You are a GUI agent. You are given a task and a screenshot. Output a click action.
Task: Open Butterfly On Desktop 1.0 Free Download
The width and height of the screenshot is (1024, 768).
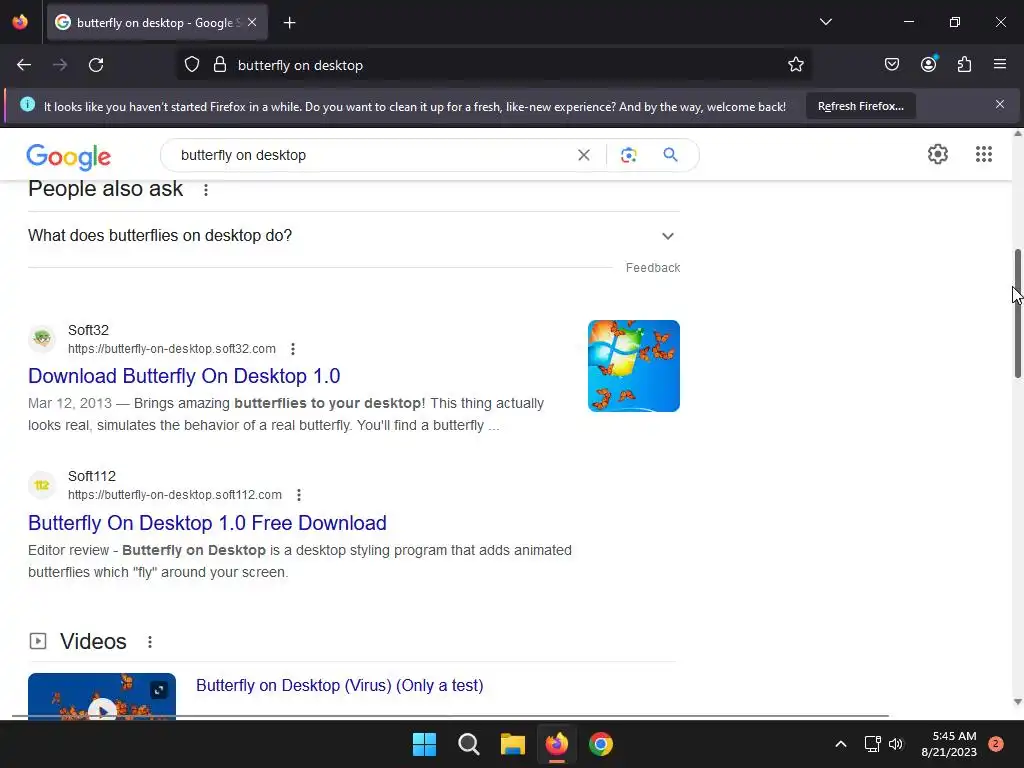pos(207,523)
